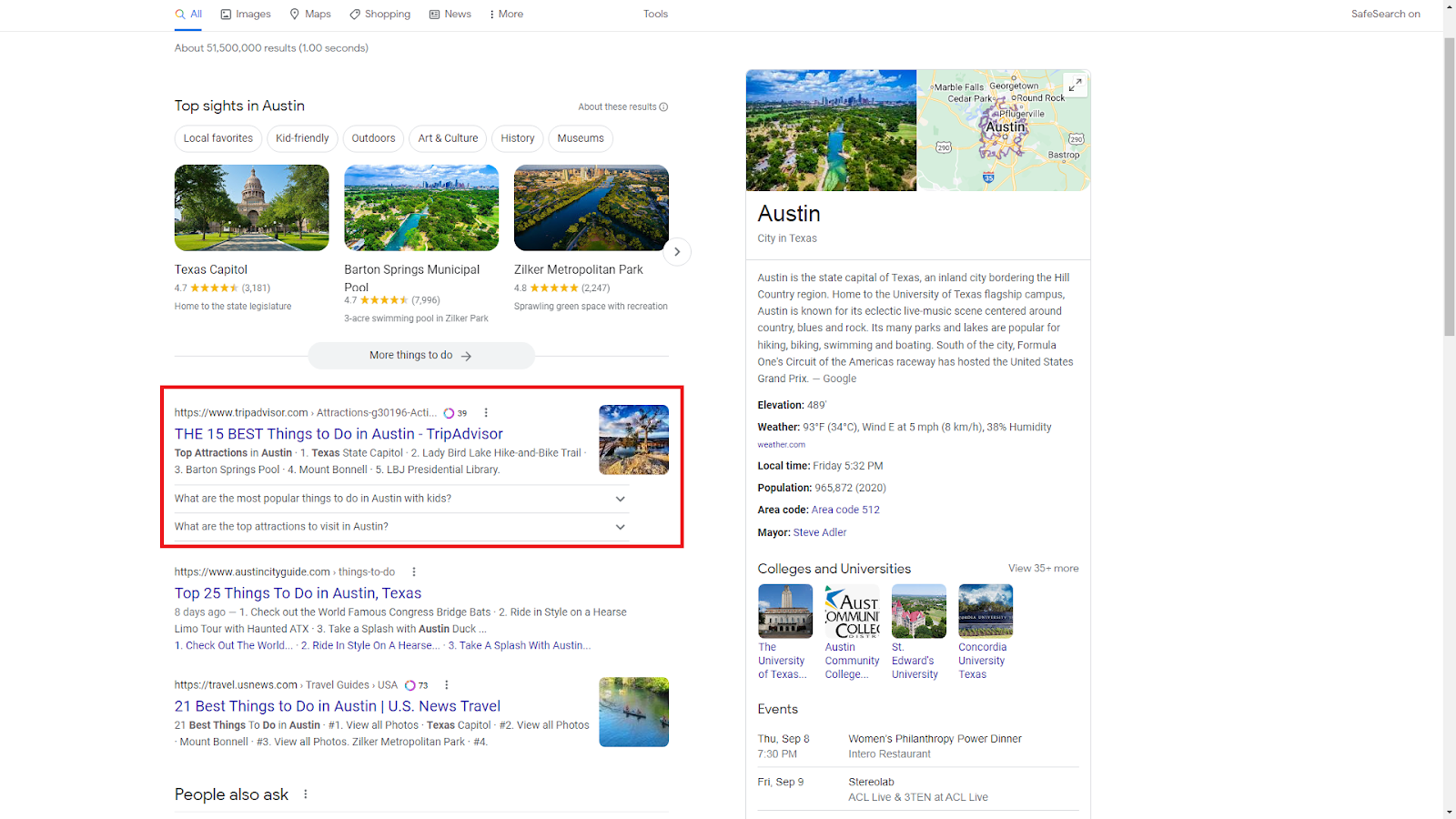Open Top 25 Things To Do in Austin link
The width and height of the screenshot is (1456, 819).
pyautogui.click(x=298, y=593)
